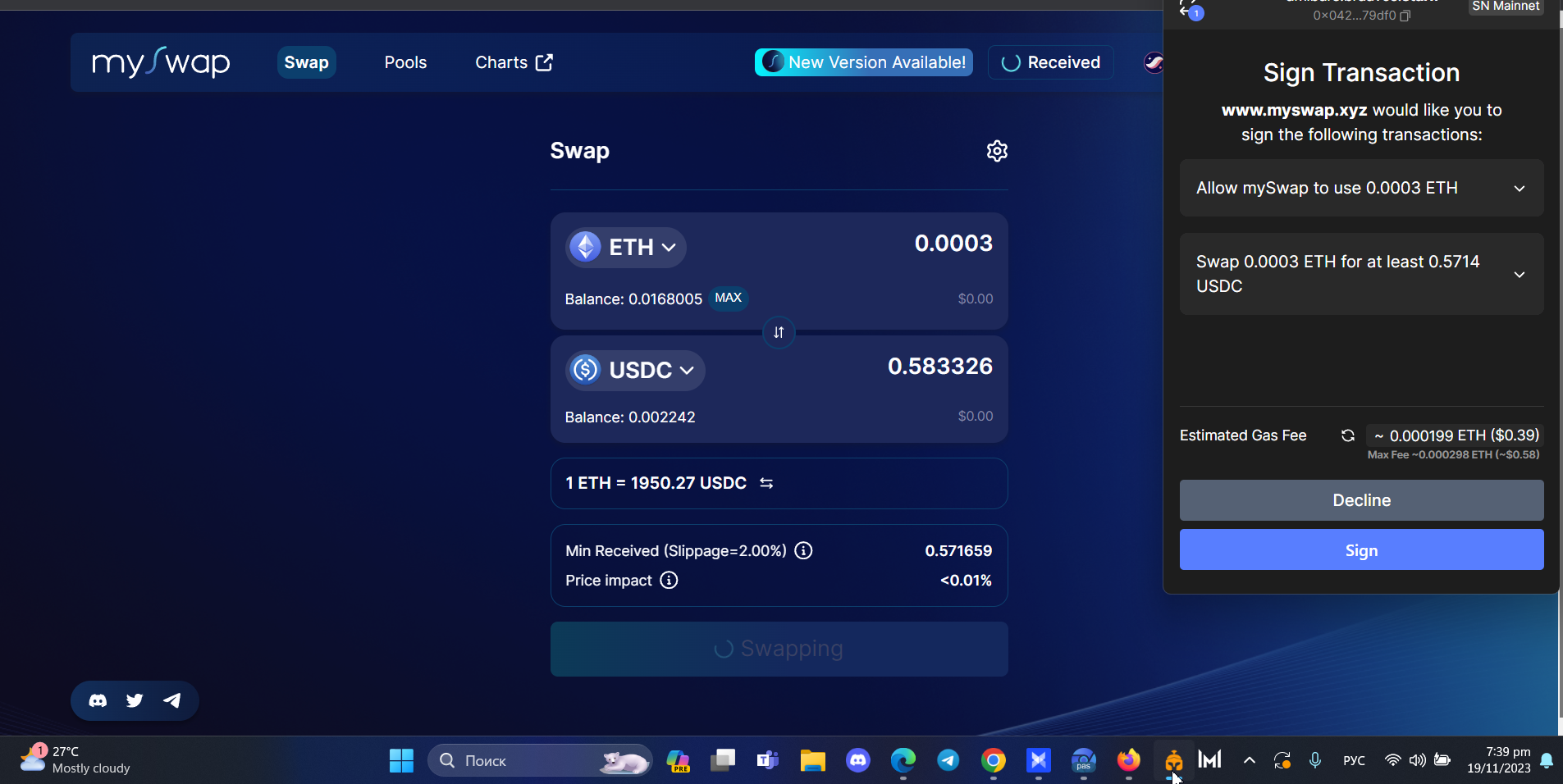This screenshot has height=784, width=1563.
Task: Click the Wi-Fi network tray icon
Action: click(x=1392, y=761)
